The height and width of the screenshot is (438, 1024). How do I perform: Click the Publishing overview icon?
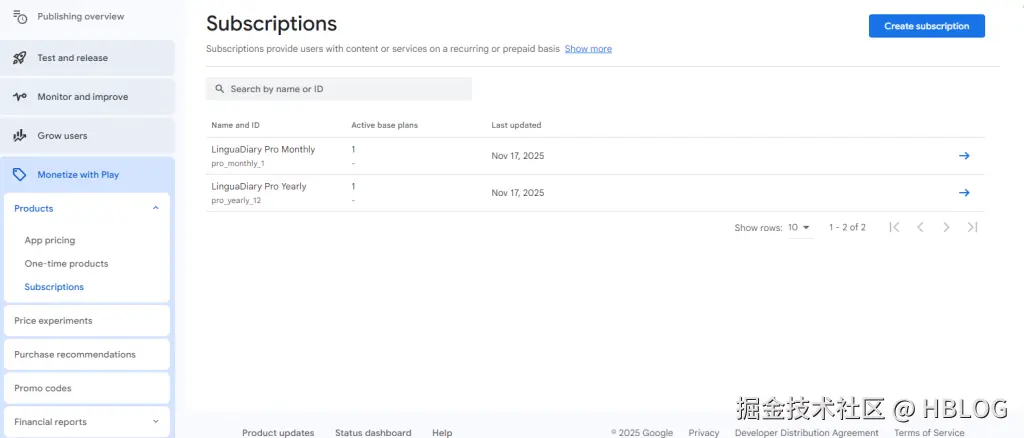(x=19, y=17)
